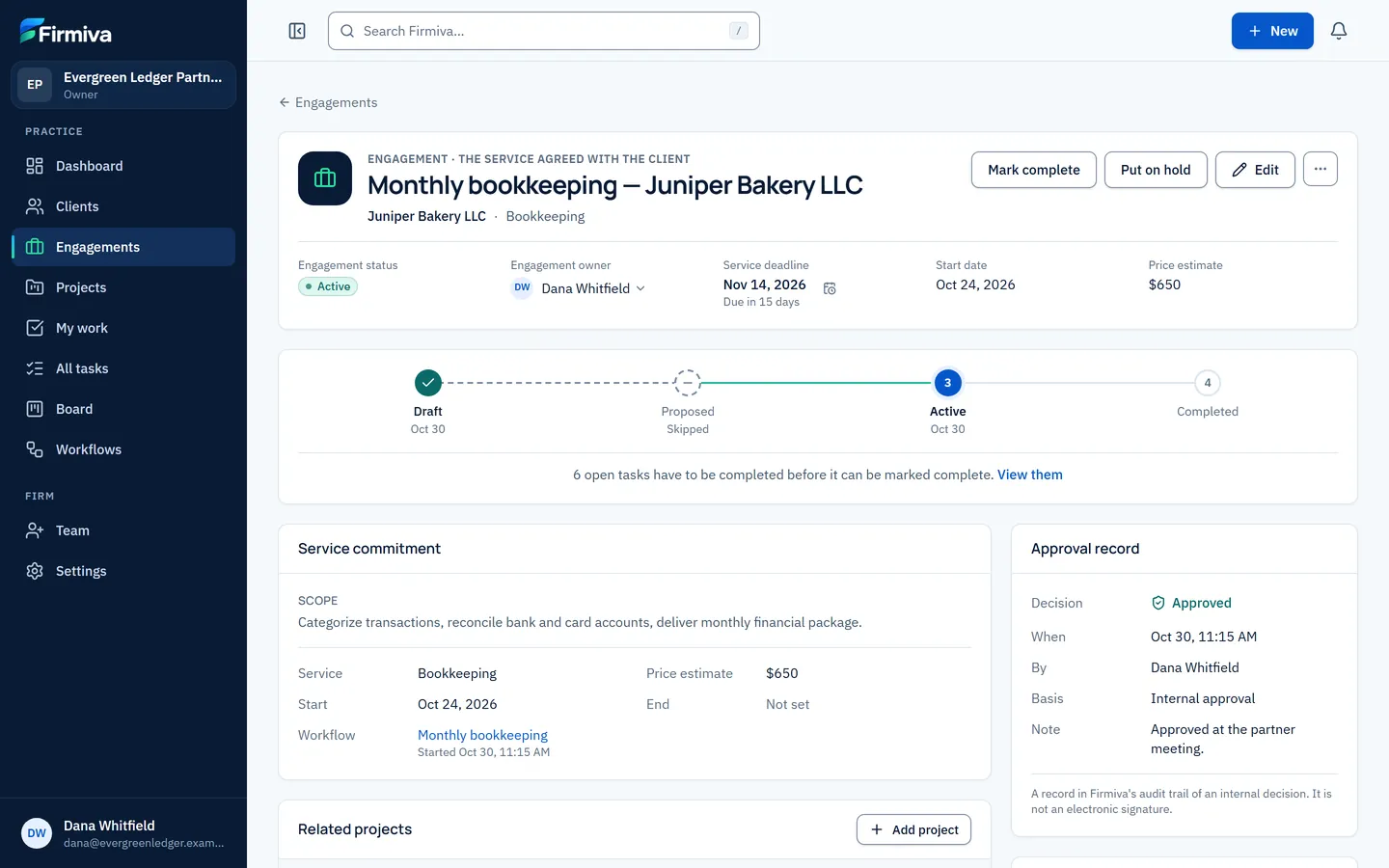Click the Approved decision value
This screenshot has width=1389, height=868.
(x=1191, y=603)
